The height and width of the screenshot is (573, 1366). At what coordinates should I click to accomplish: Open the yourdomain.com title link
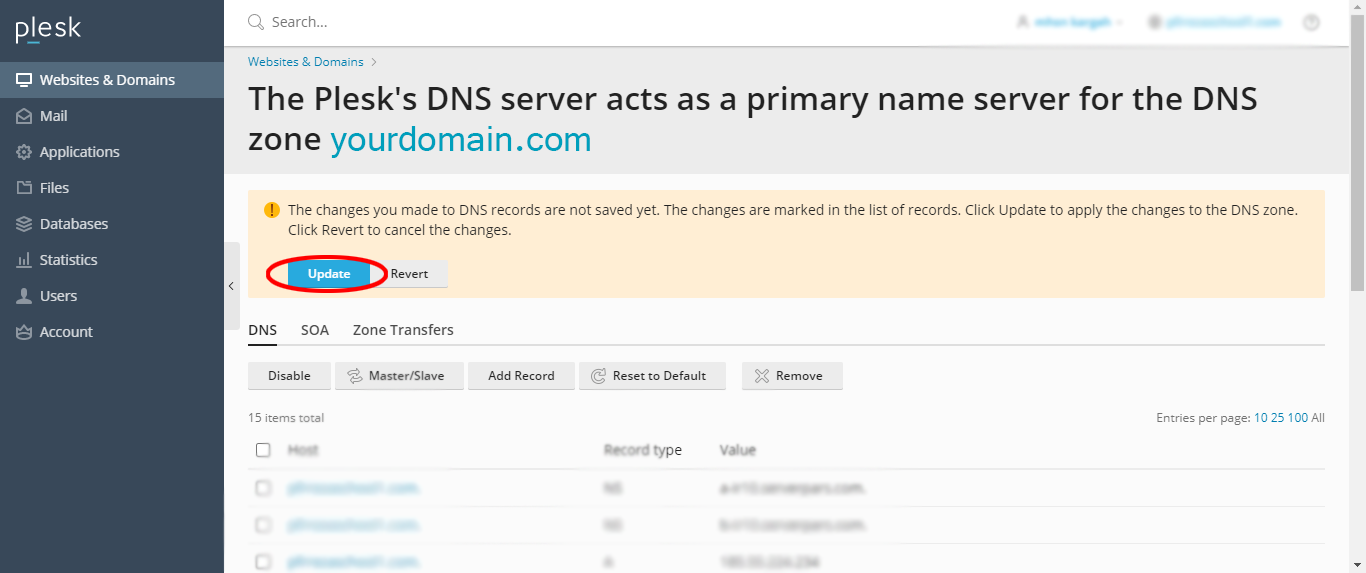tap(461, 139)
